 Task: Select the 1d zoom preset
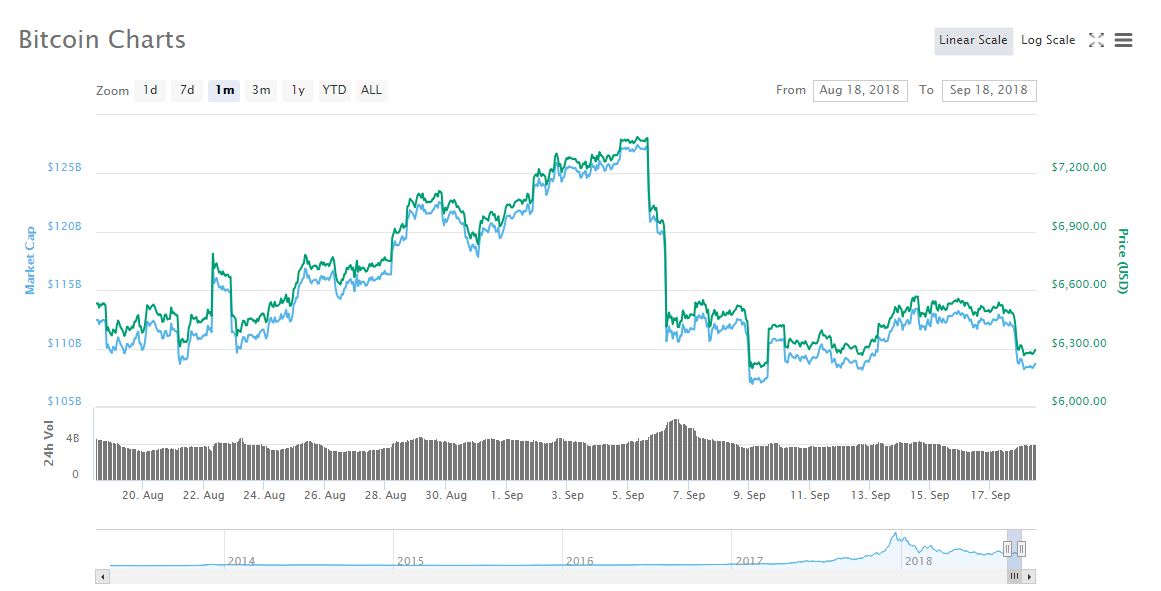149,90
